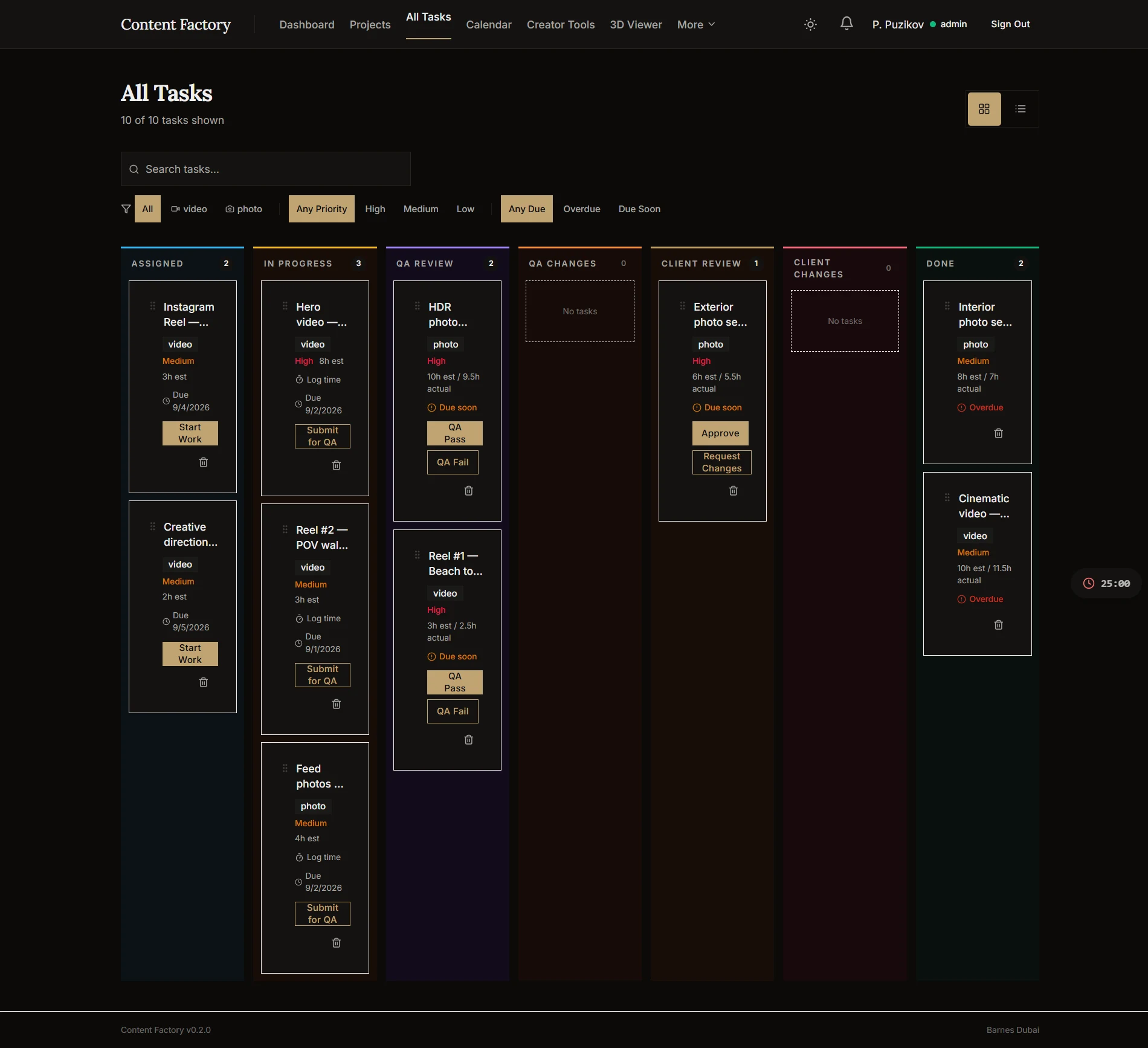Open the 25:00 timer widget
This screenshot has width=1148, height=1048.
(x=1106, y=583)
